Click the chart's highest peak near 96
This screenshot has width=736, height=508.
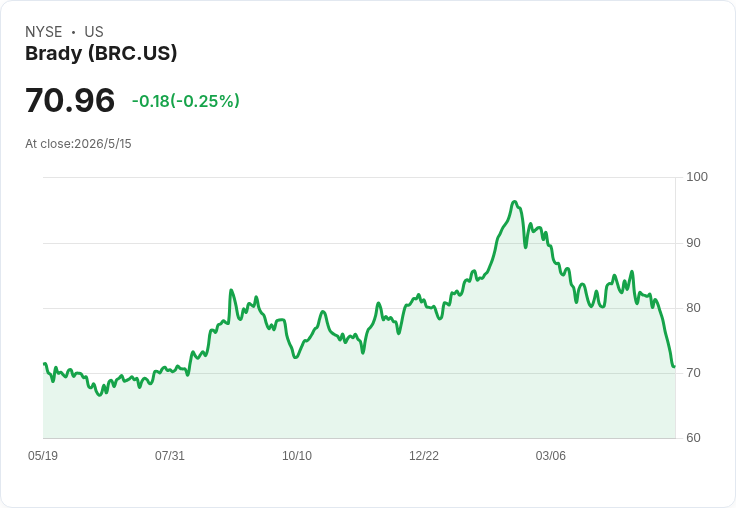(x=514, y=202)
